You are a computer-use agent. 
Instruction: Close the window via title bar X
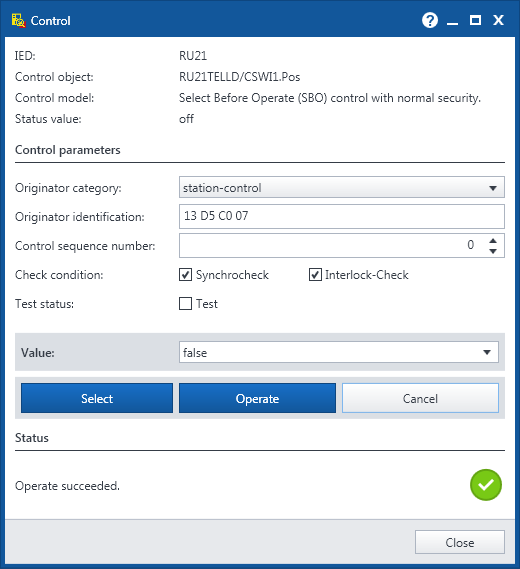[498, 20]
